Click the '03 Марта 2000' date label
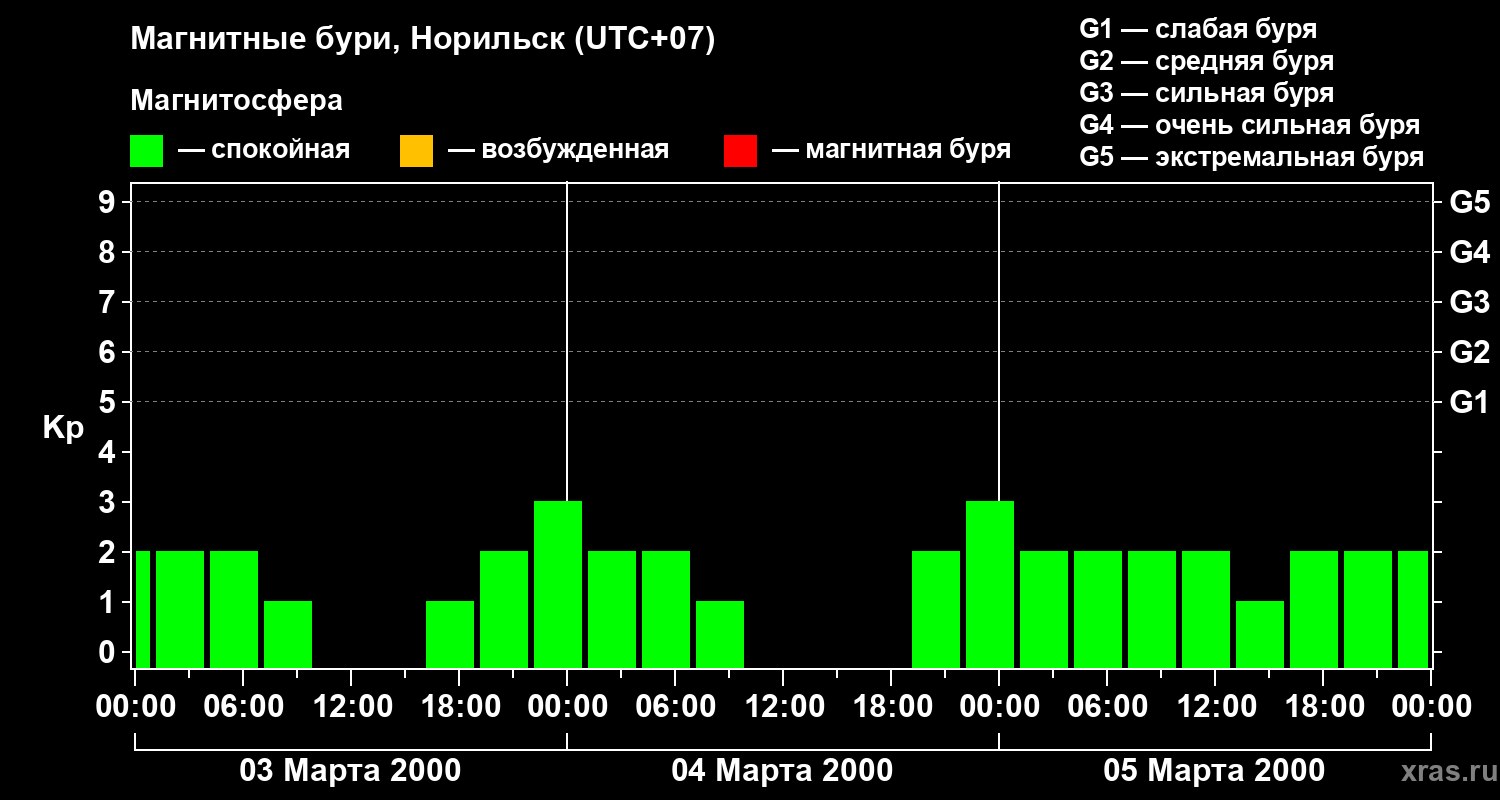 (350, 771)
